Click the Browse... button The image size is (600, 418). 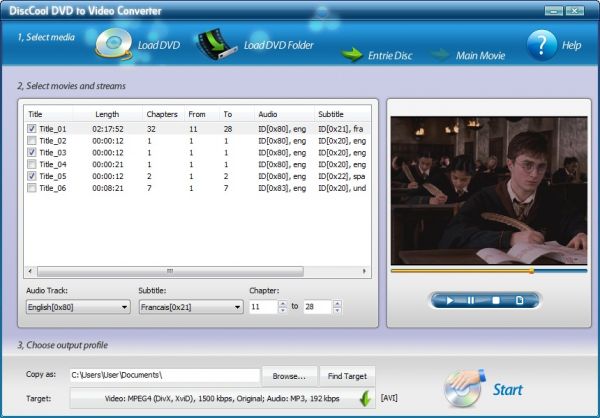click(x=290, y=375)
